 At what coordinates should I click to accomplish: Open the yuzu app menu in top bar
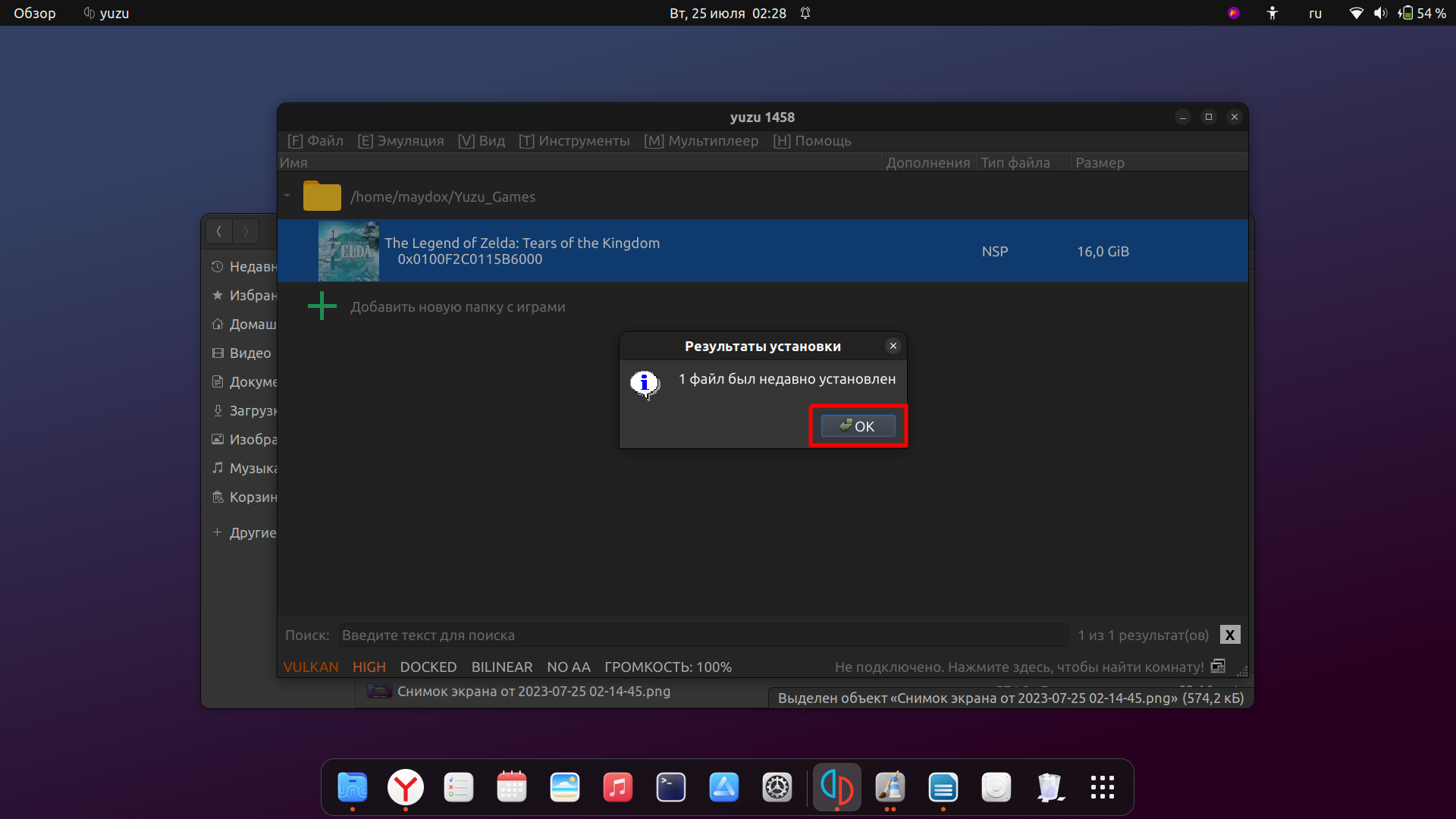106,13
